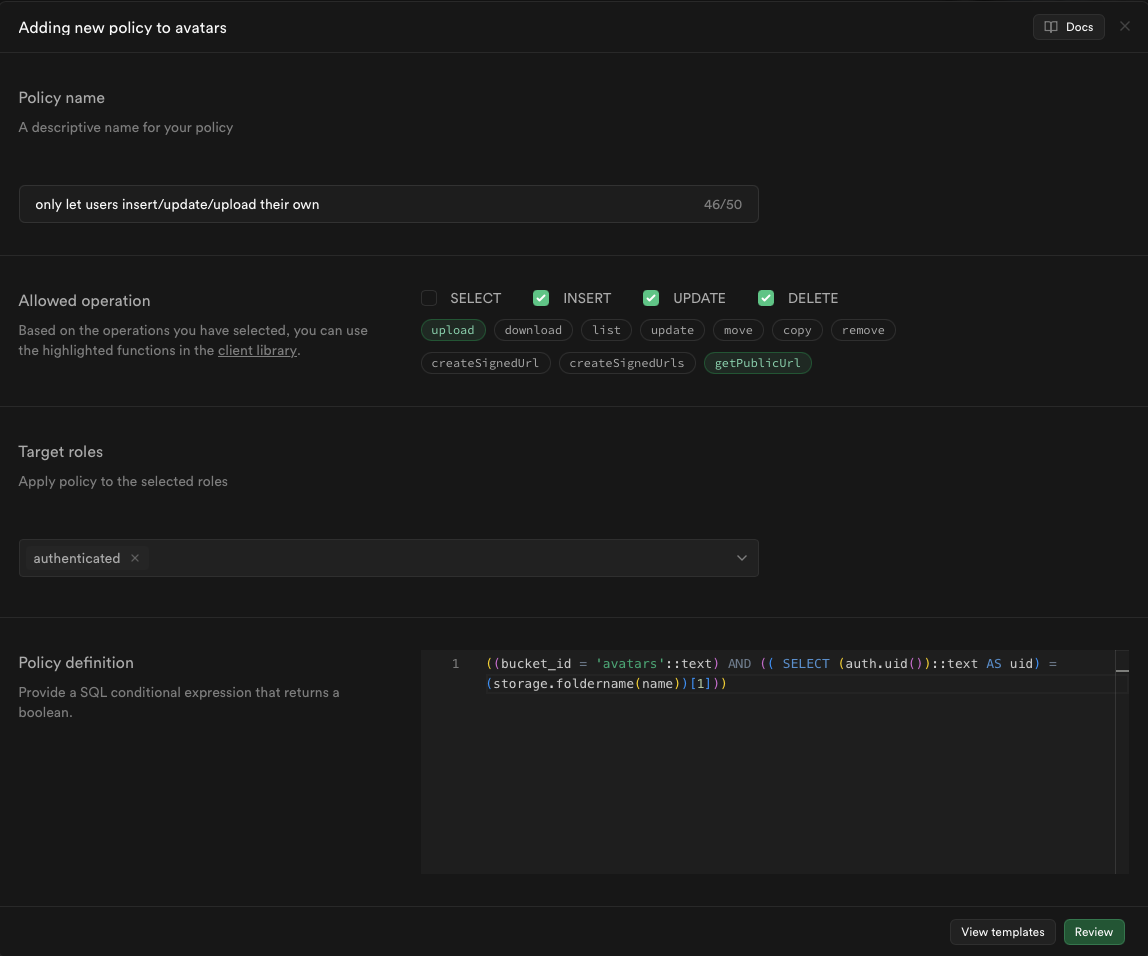Select the copy function badge
The width and height of the screenshot is (1148, 956).
(x=797, y=329)
